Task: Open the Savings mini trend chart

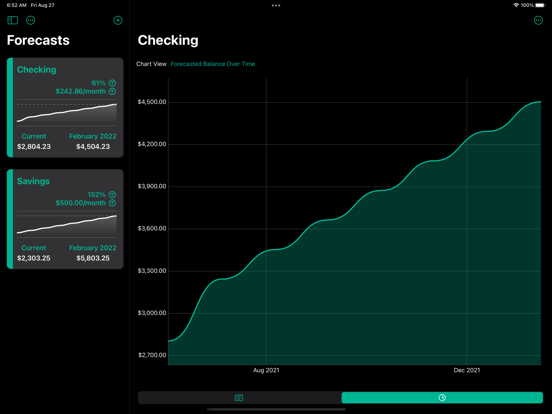Action: [67, 224]
